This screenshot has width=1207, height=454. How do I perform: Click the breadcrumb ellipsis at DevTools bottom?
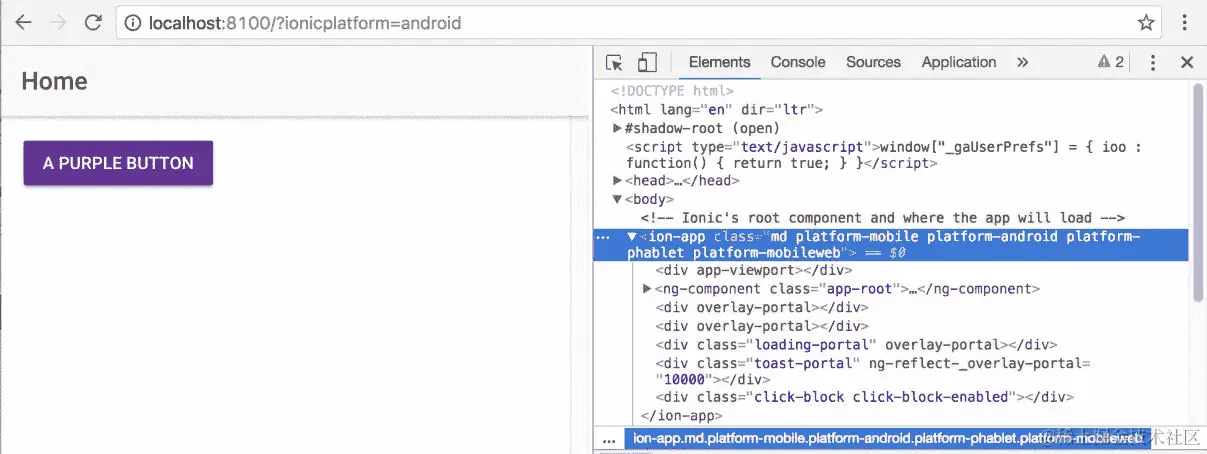click(x=609, y=439)
